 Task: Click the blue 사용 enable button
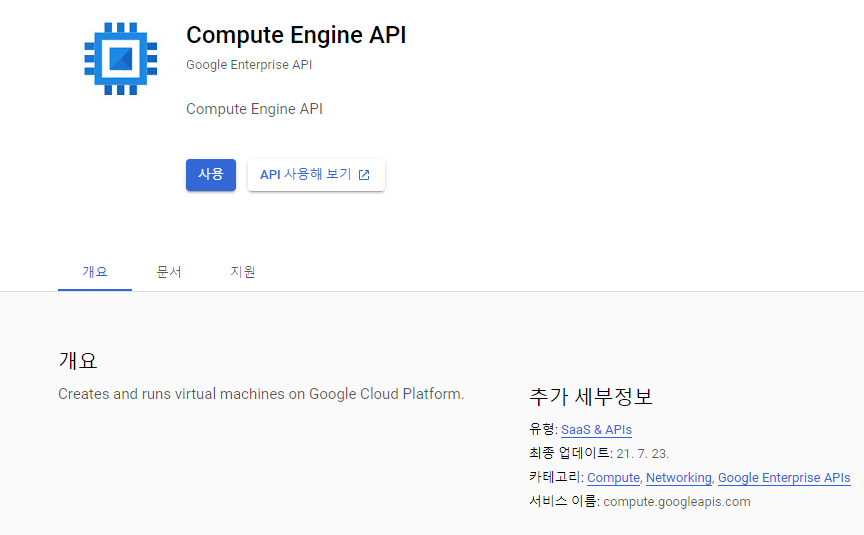point(210,175)
